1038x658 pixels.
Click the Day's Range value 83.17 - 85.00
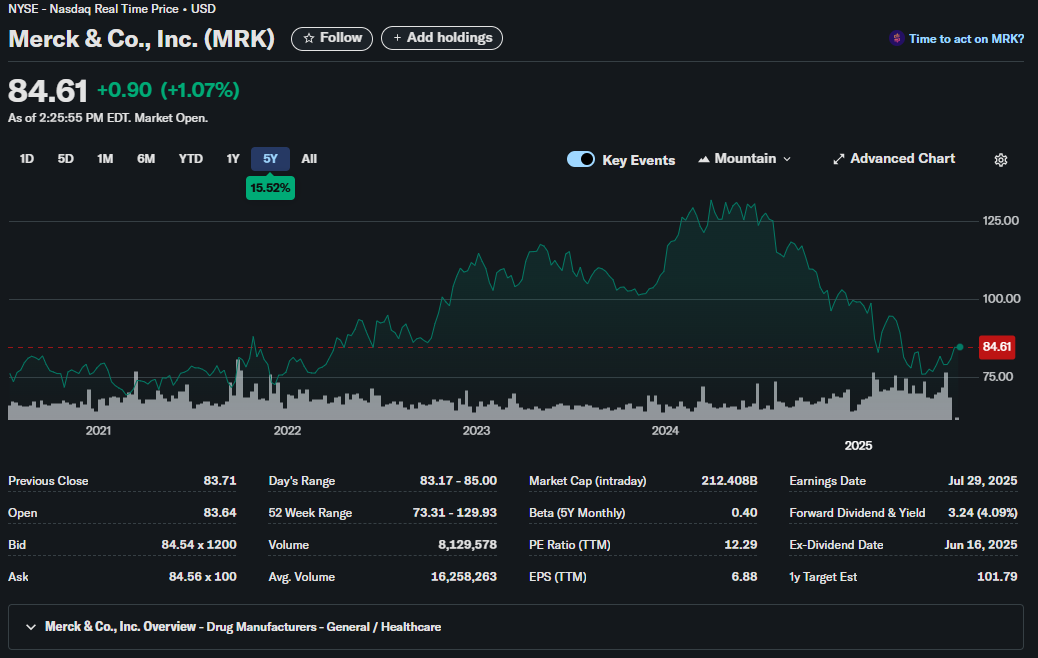click(458, 481)
